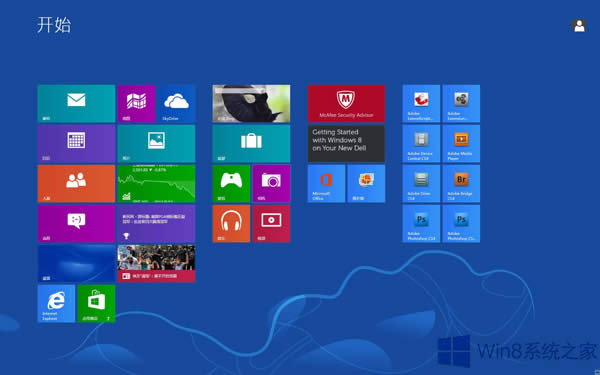
Task: Launch Internet Explorer tile
Action: (x=56, y=303)
